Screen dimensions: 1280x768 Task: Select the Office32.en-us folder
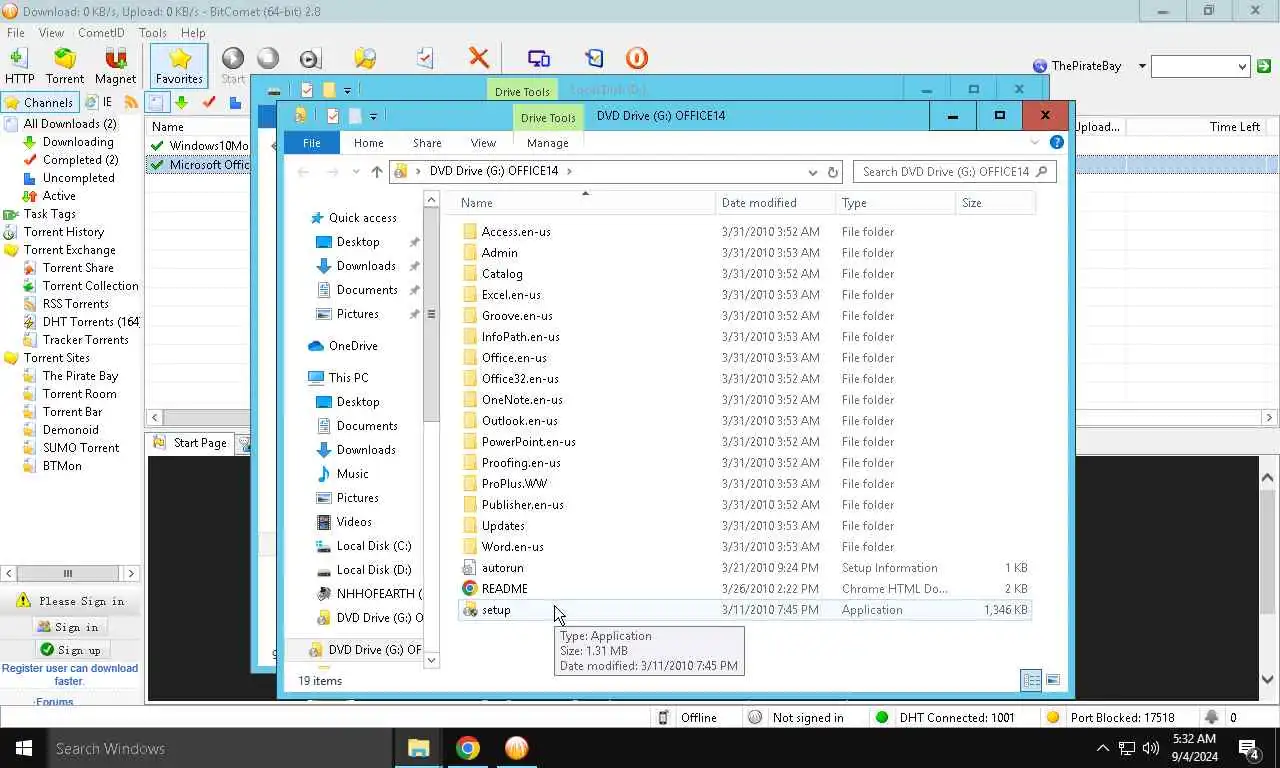[744, 379]
